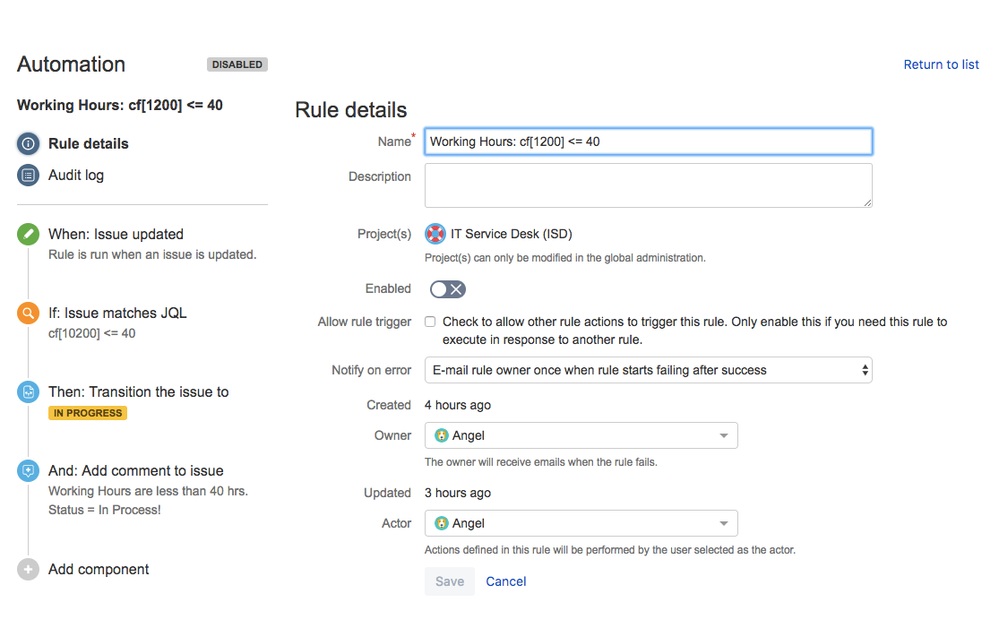Click the Description textarea resize handle

[867, 202]
